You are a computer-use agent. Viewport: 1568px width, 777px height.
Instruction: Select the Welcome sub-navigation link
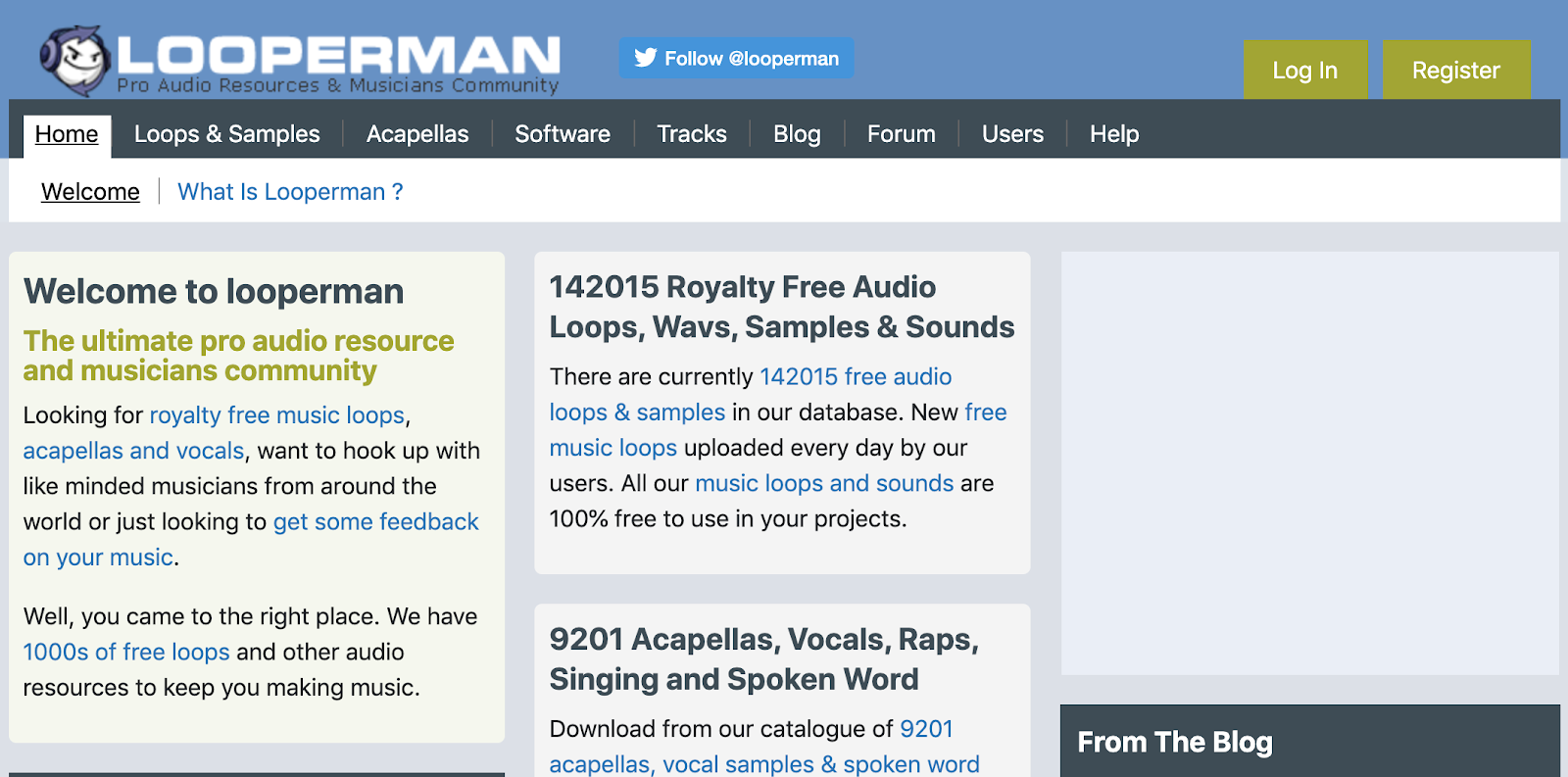[x=90, y=192]
